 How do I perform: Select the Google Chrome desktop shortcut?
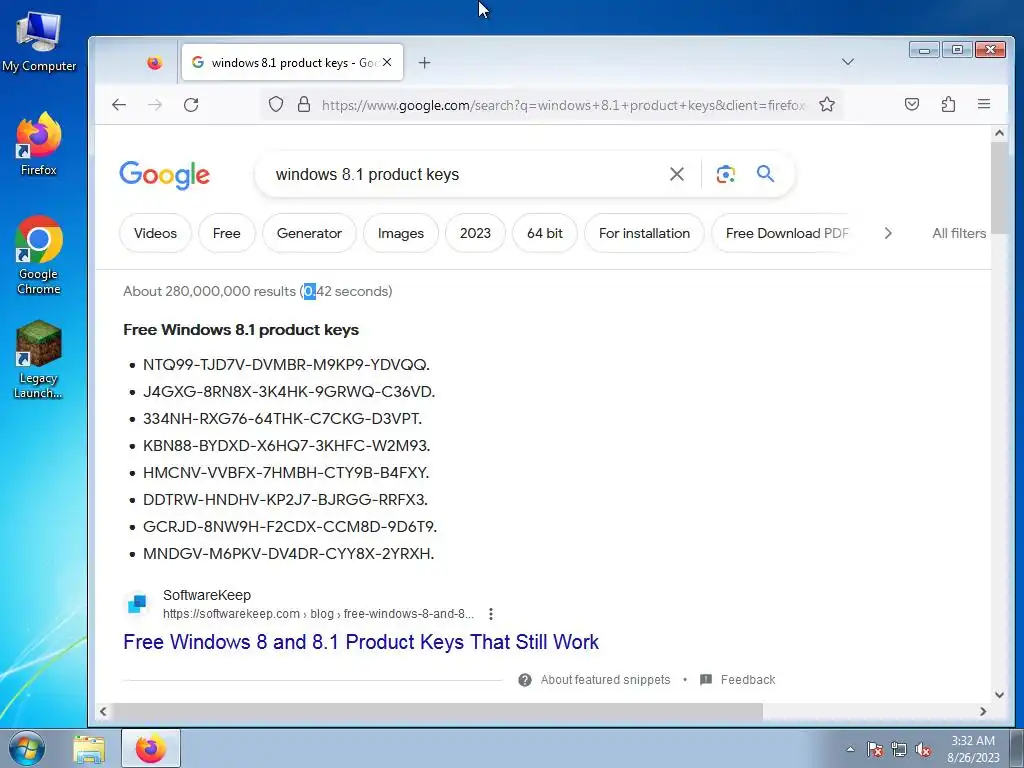point(39,255)
